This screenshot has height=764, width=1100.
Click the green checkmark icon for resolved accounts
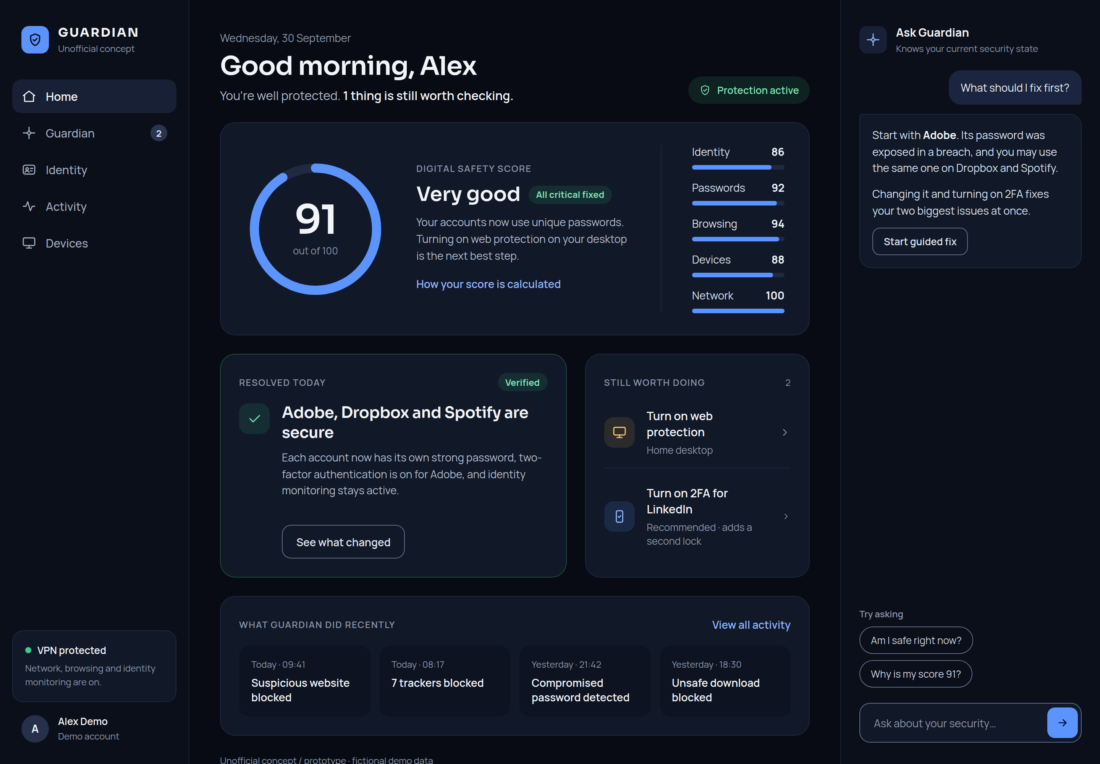(254, 419)
